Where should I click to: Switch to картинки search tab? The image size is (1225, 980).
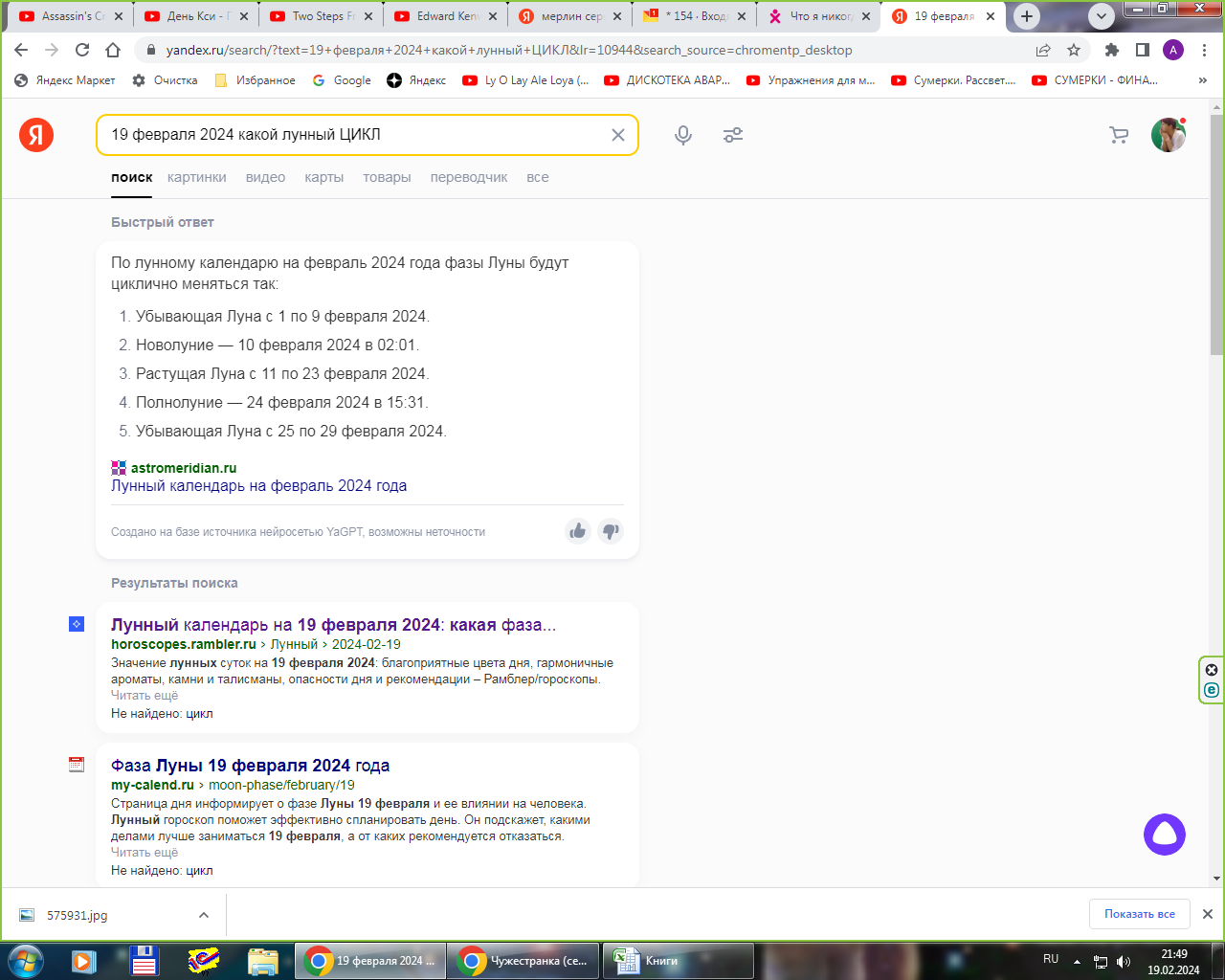(x=196, y=177)
